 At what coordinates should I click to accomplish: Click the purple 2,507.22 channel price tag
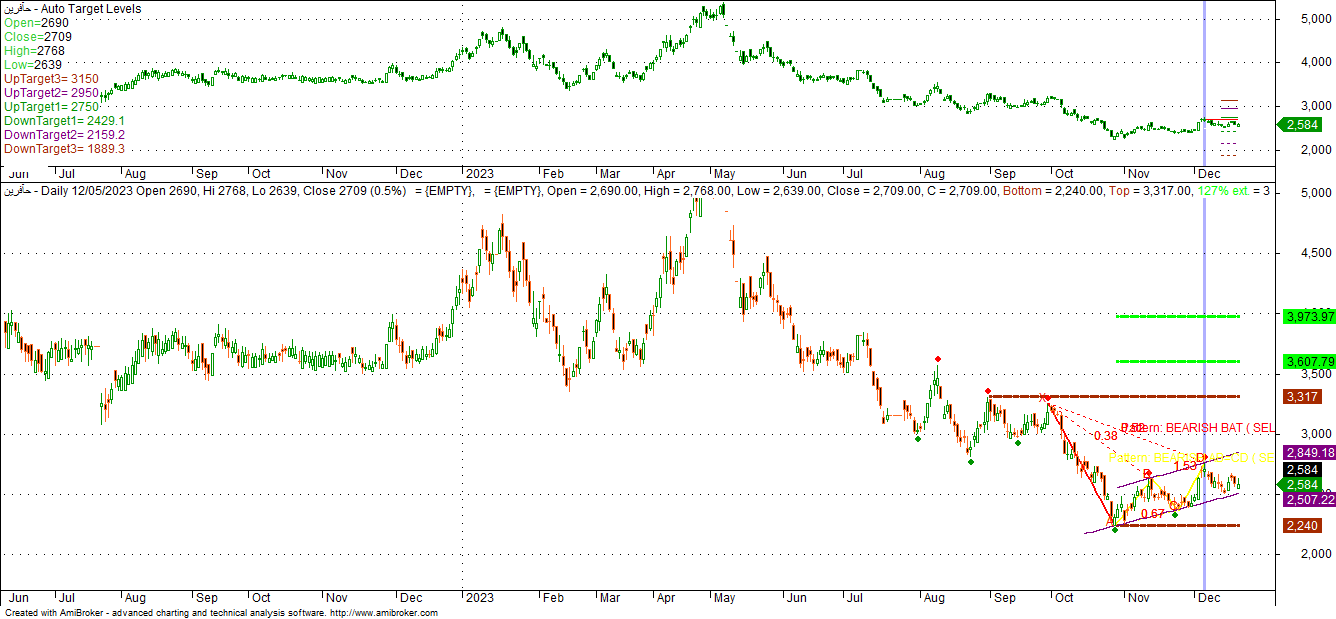1307,499
